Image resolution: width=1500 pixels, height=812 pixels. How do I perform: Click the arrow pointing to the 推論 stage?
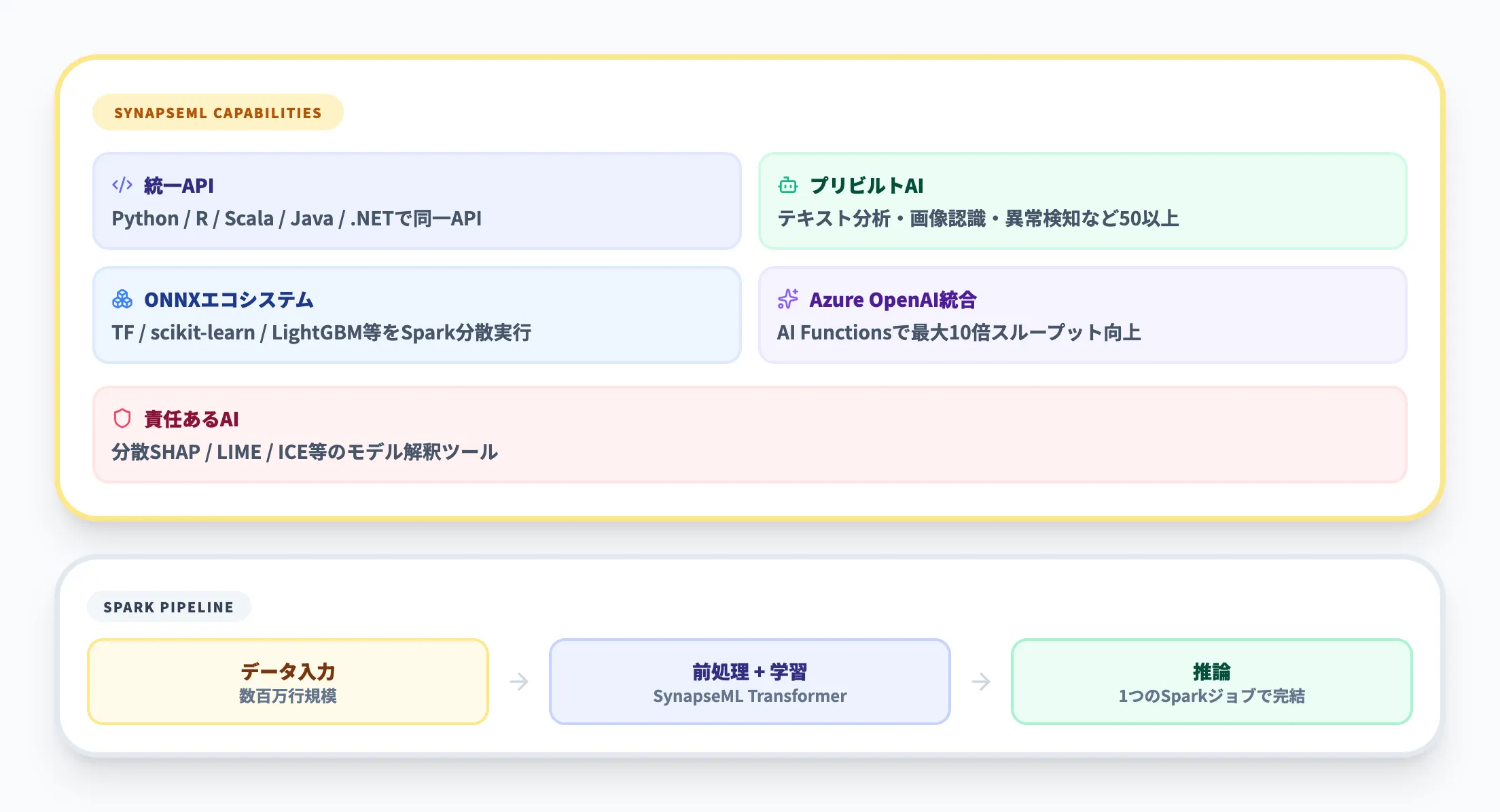pos(981,681)
